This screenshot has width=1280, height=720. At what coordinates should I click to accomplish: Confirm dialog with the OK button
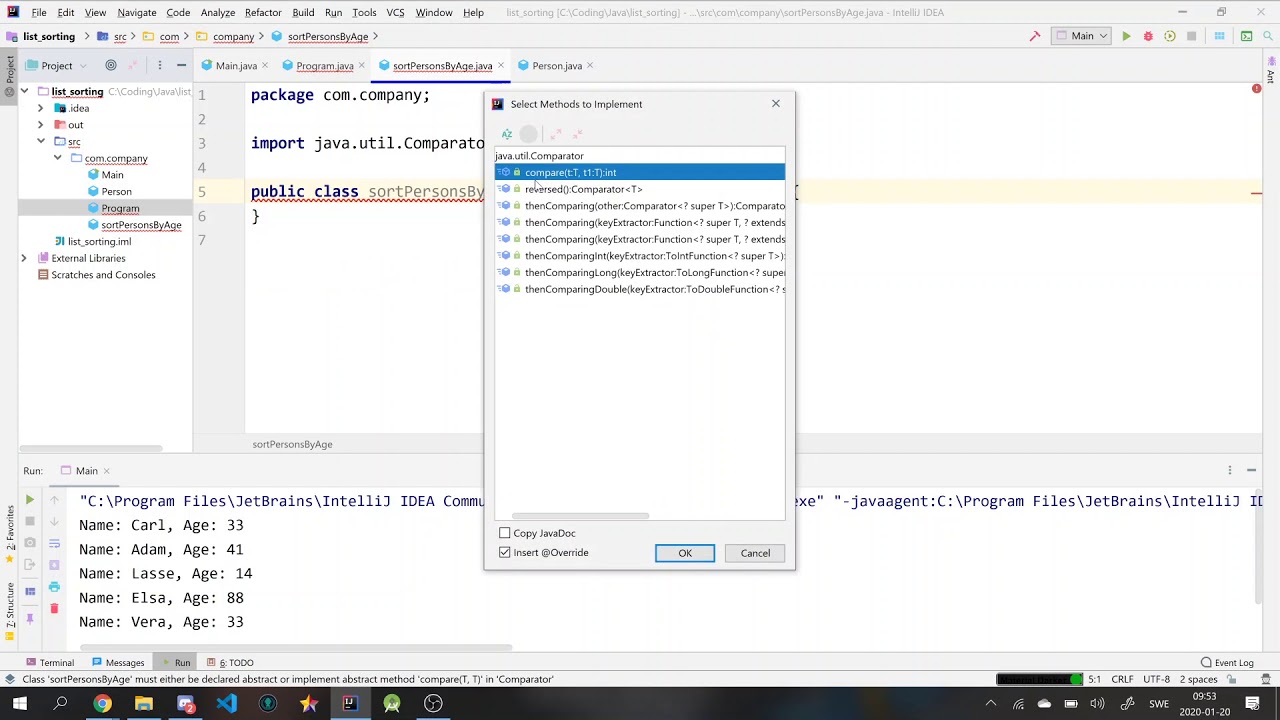[685, 553]
